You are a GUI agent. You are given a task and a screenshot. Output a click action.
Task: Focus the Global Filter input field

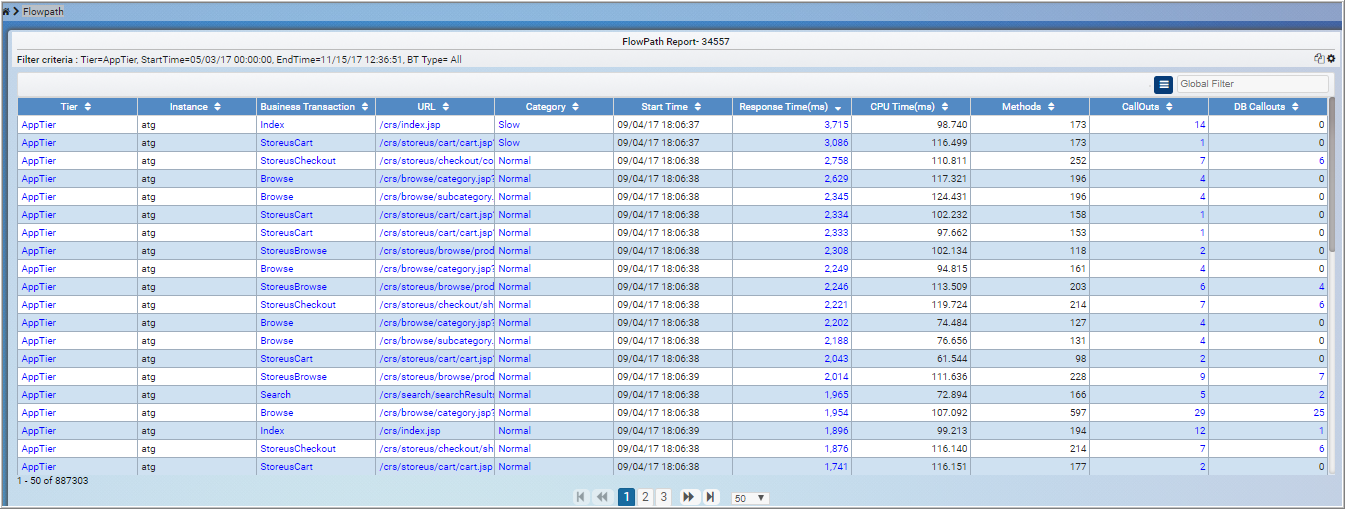(1253, 84)
